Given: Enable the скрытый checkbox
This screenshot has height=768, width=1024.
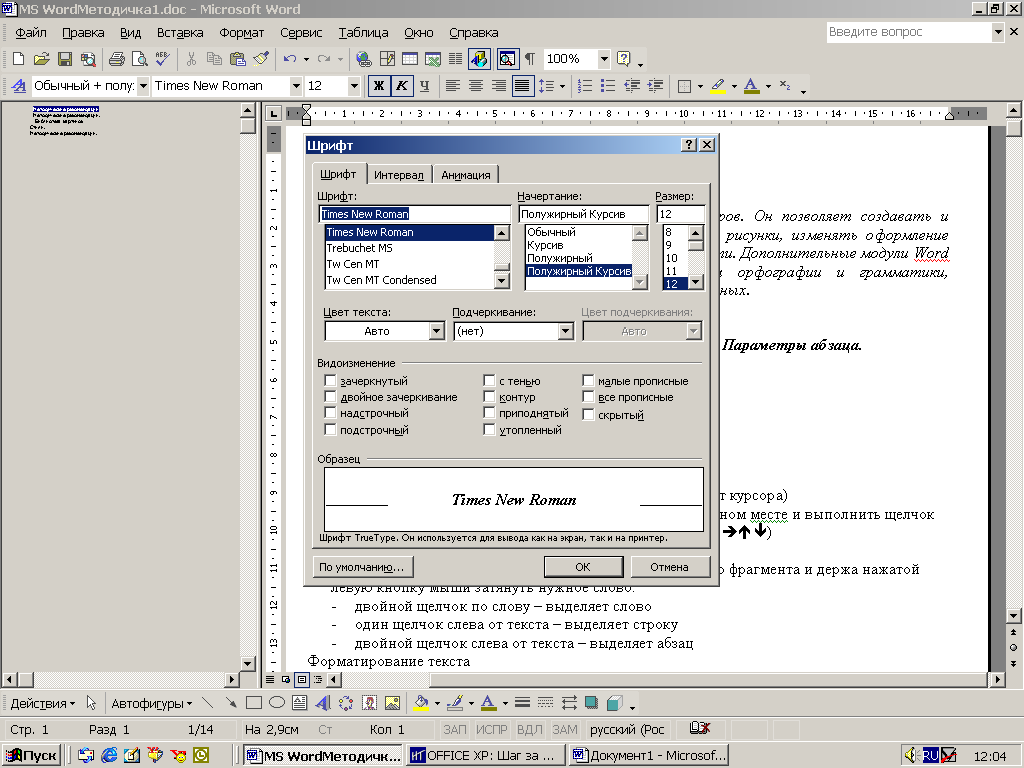Looking at the screenshot, I should coord(588,415).
